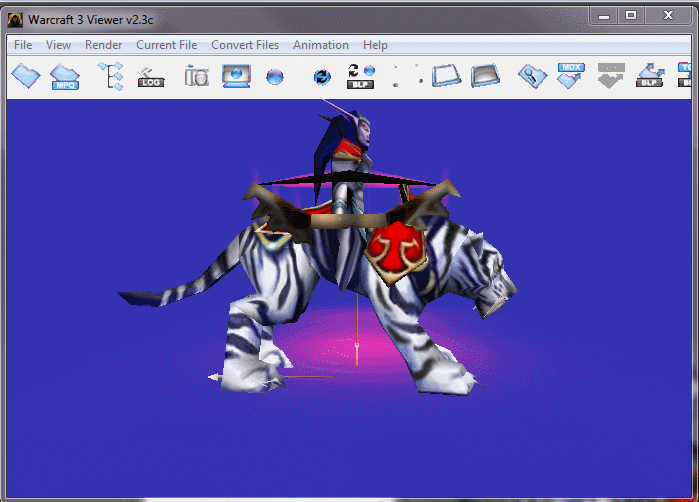699x502 pixels.
Task: Open the MPQ archive browser icon
Action: 65,77
